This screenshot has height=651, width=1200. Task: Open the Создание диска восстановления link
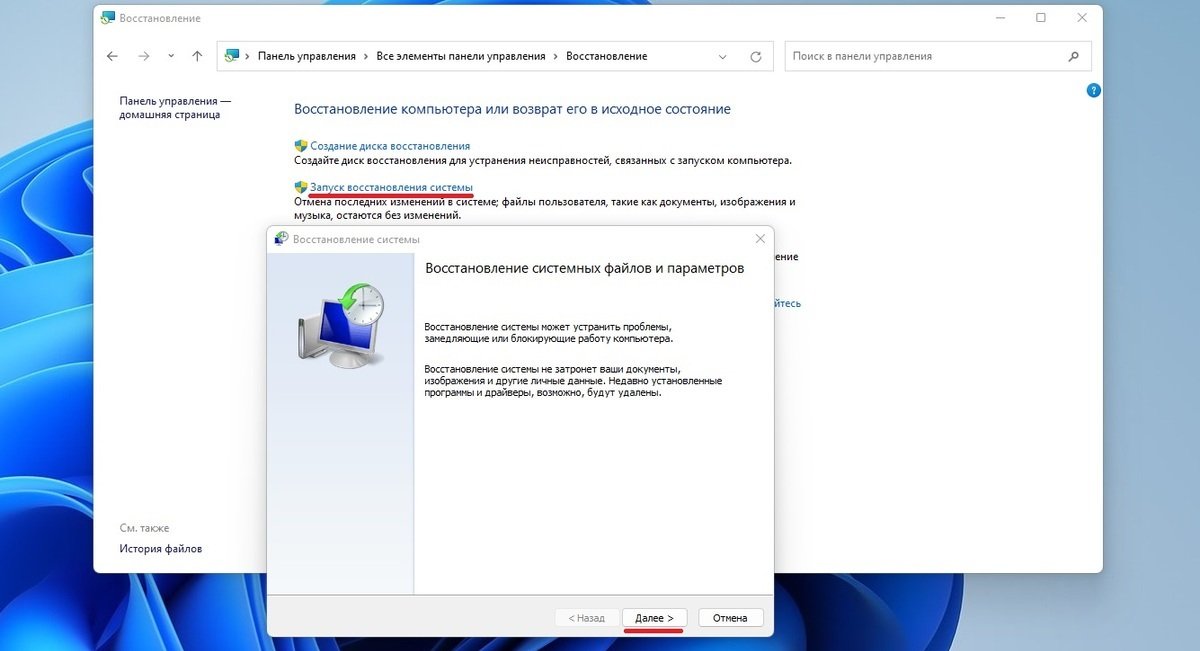click(x=390, y=146)
